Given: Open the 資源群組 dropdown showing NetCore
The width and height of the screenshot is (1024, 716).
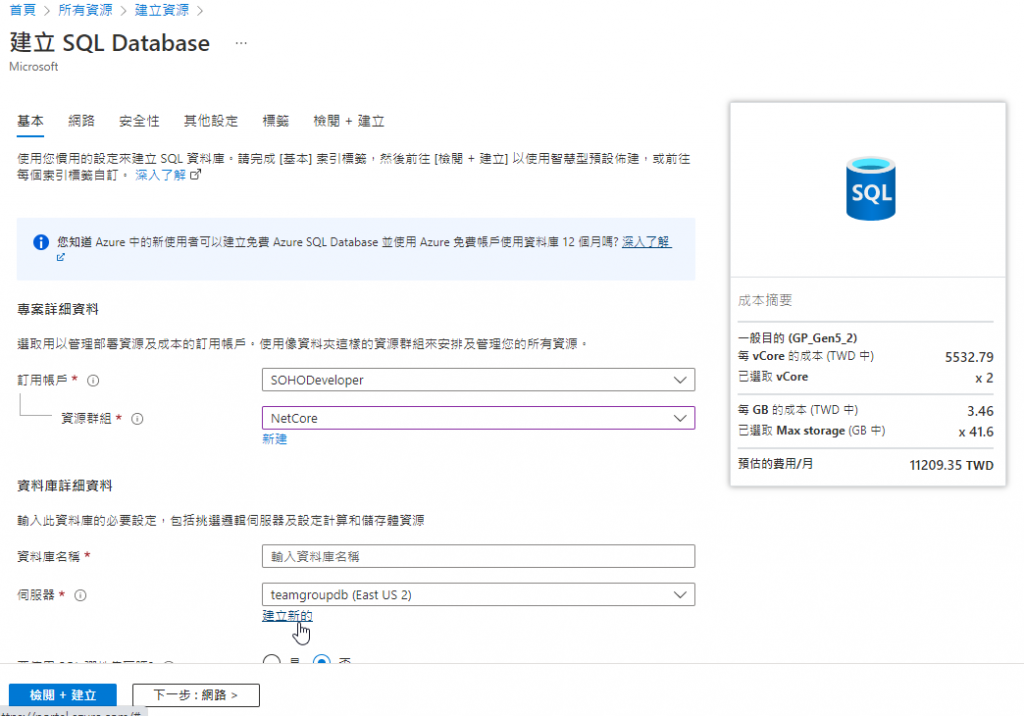Looking at the screenshot, I should 478,418.
